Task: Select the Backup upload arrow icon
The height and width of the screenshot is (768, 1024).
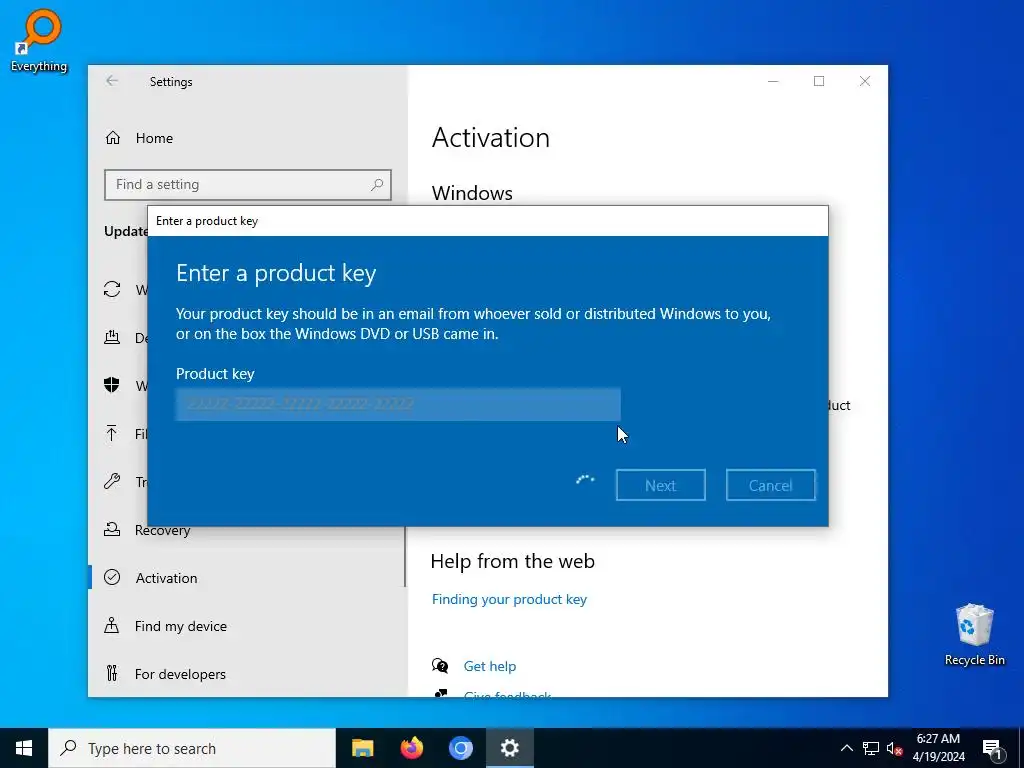Action: [112, 433]
